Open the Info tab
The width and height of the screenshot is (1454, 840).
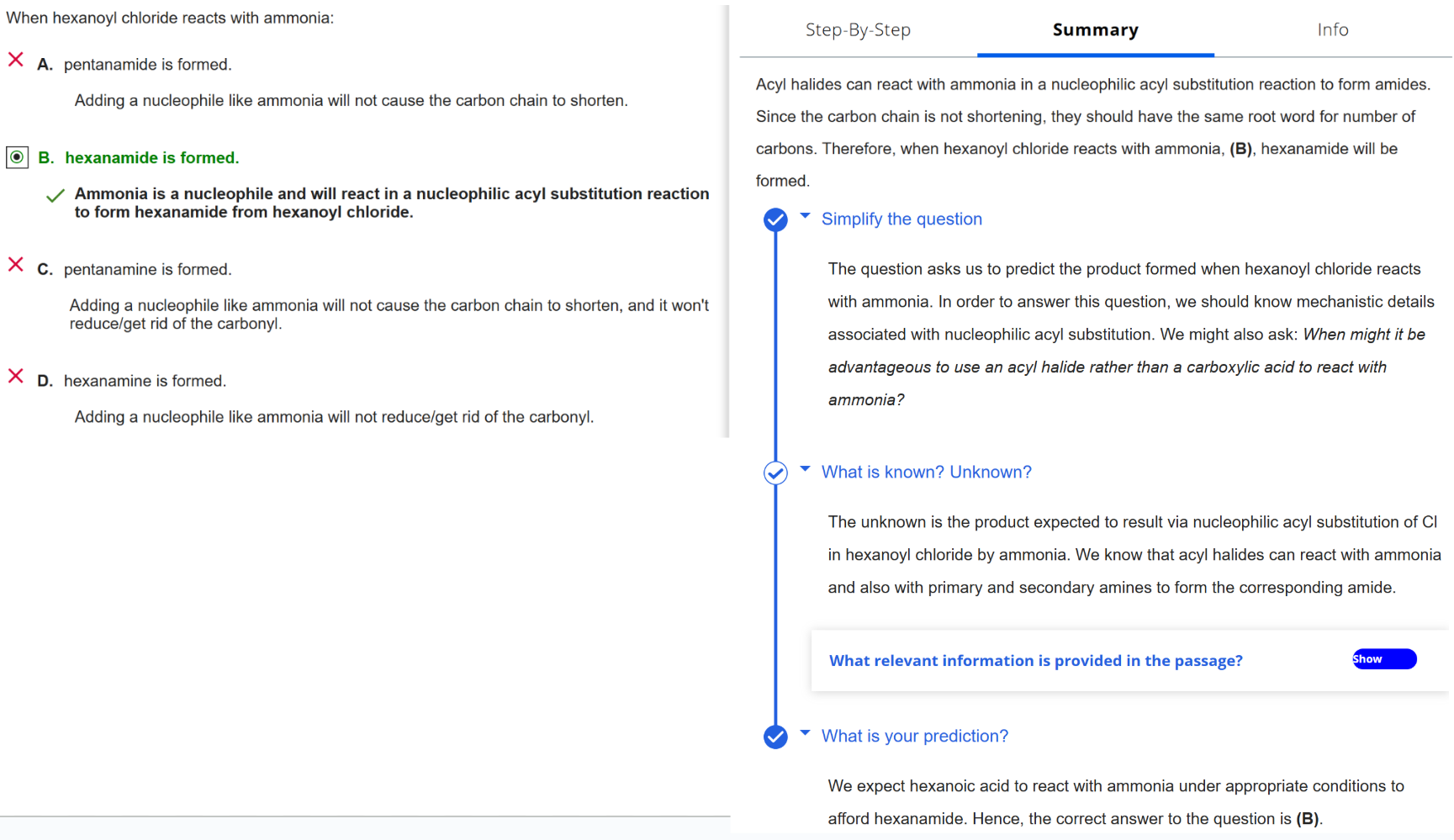[x=1332, y=30]
